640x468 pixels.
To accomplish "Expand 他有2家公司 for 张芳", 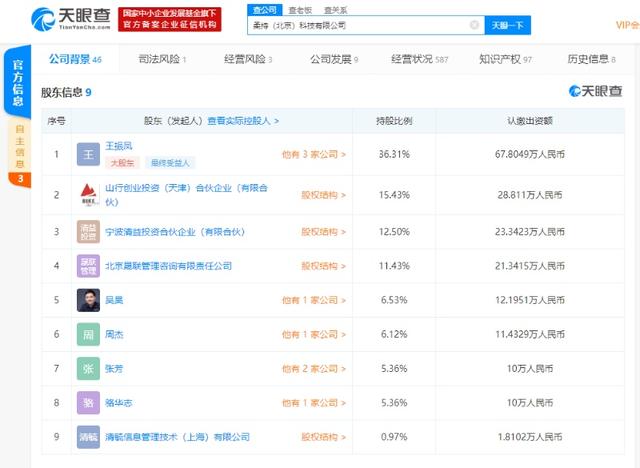I will 313,369.
